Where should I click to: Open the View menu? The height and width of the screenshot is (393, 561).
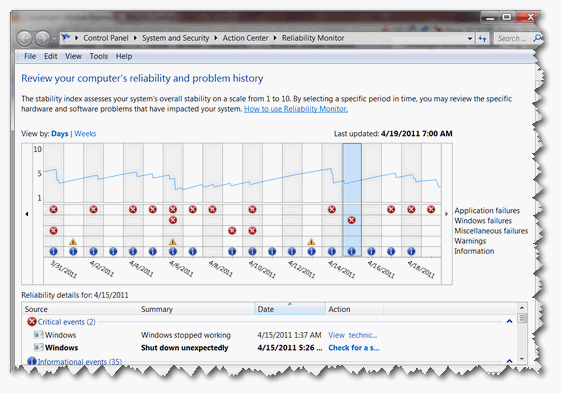point(73,56)
